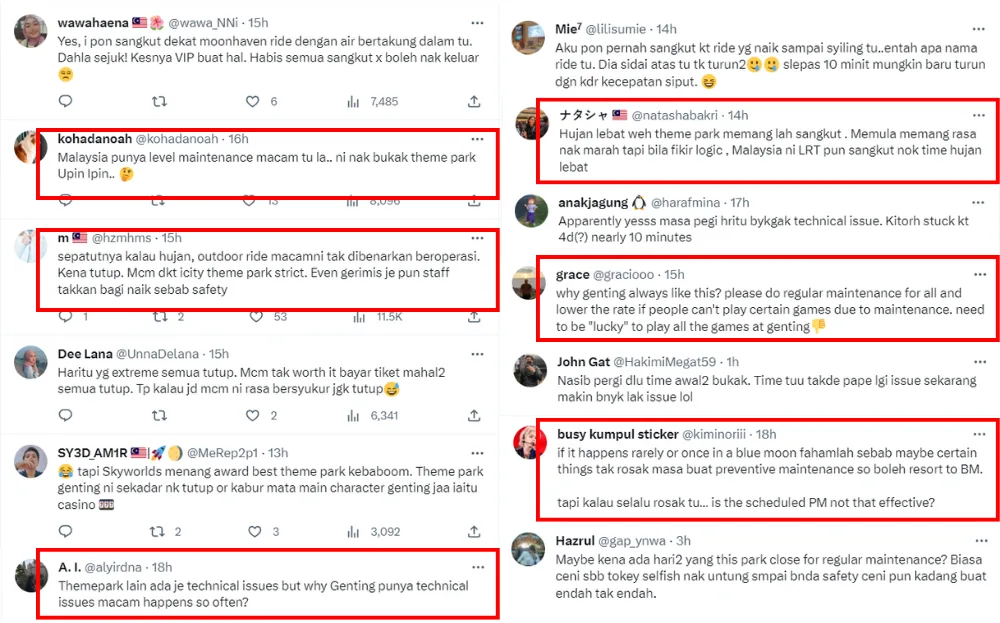This screenshot has width=1000, height=623.
Task: Expand three-dot menu on Hazrul's tweet
Action: coord(977,541)
